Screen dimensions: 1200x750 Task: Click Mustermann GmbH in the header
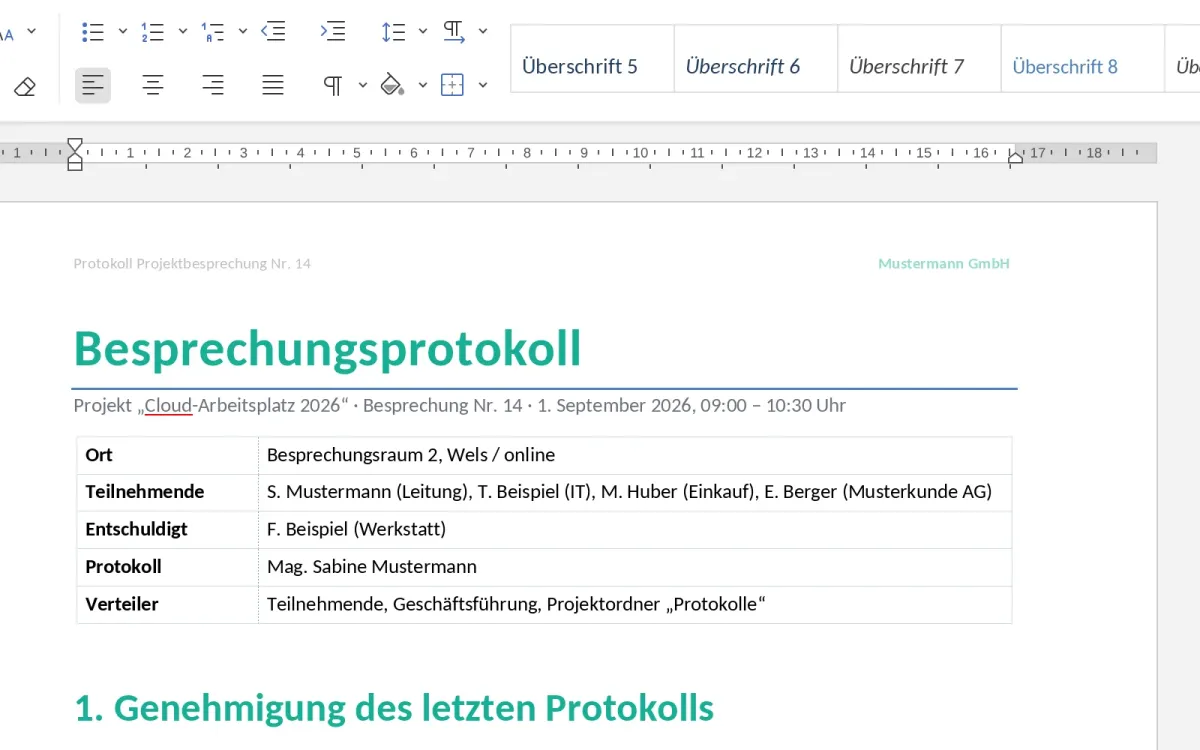(x=944, y=264)
